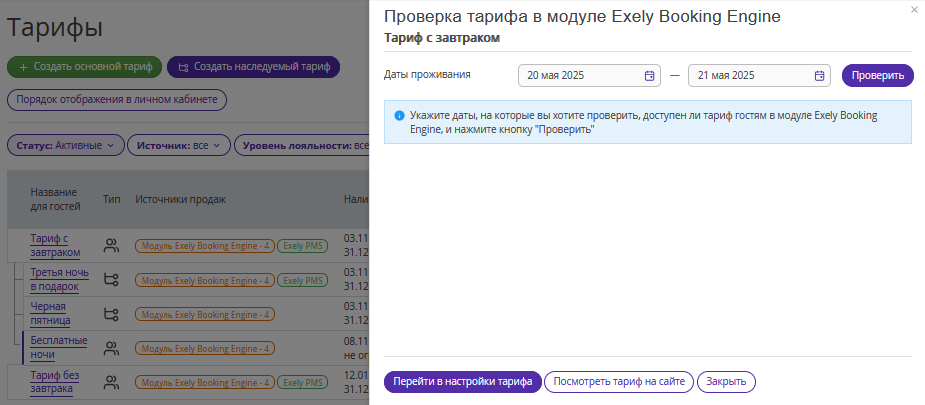Click Посмотреть тариф на сайте
The image size is (925, 405).
click(619, 381)
